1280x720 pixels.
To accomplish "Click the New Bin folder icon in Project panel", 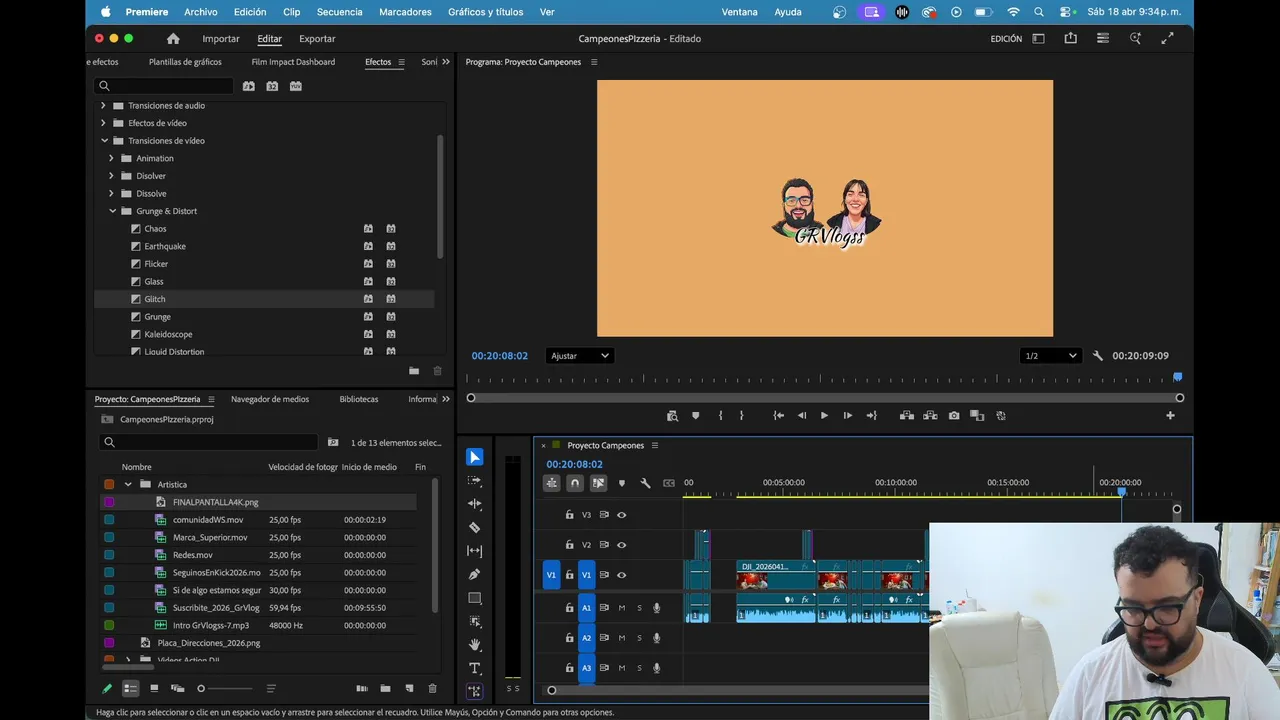I will 385,688.
